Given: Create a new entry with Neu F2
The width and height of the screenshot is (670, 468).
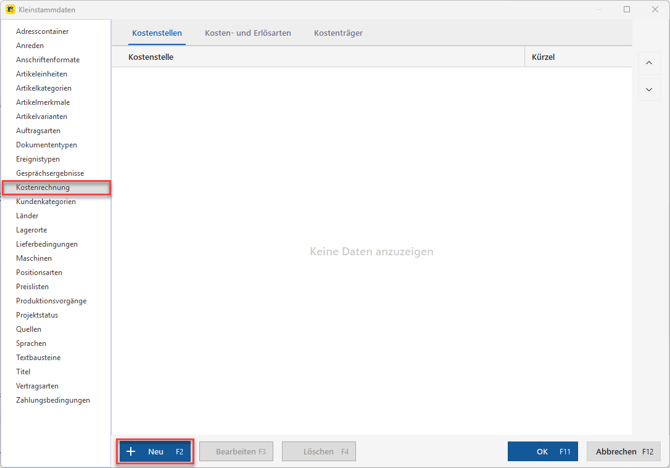Looking at the screenshot, I should click(x=155, y=451).
